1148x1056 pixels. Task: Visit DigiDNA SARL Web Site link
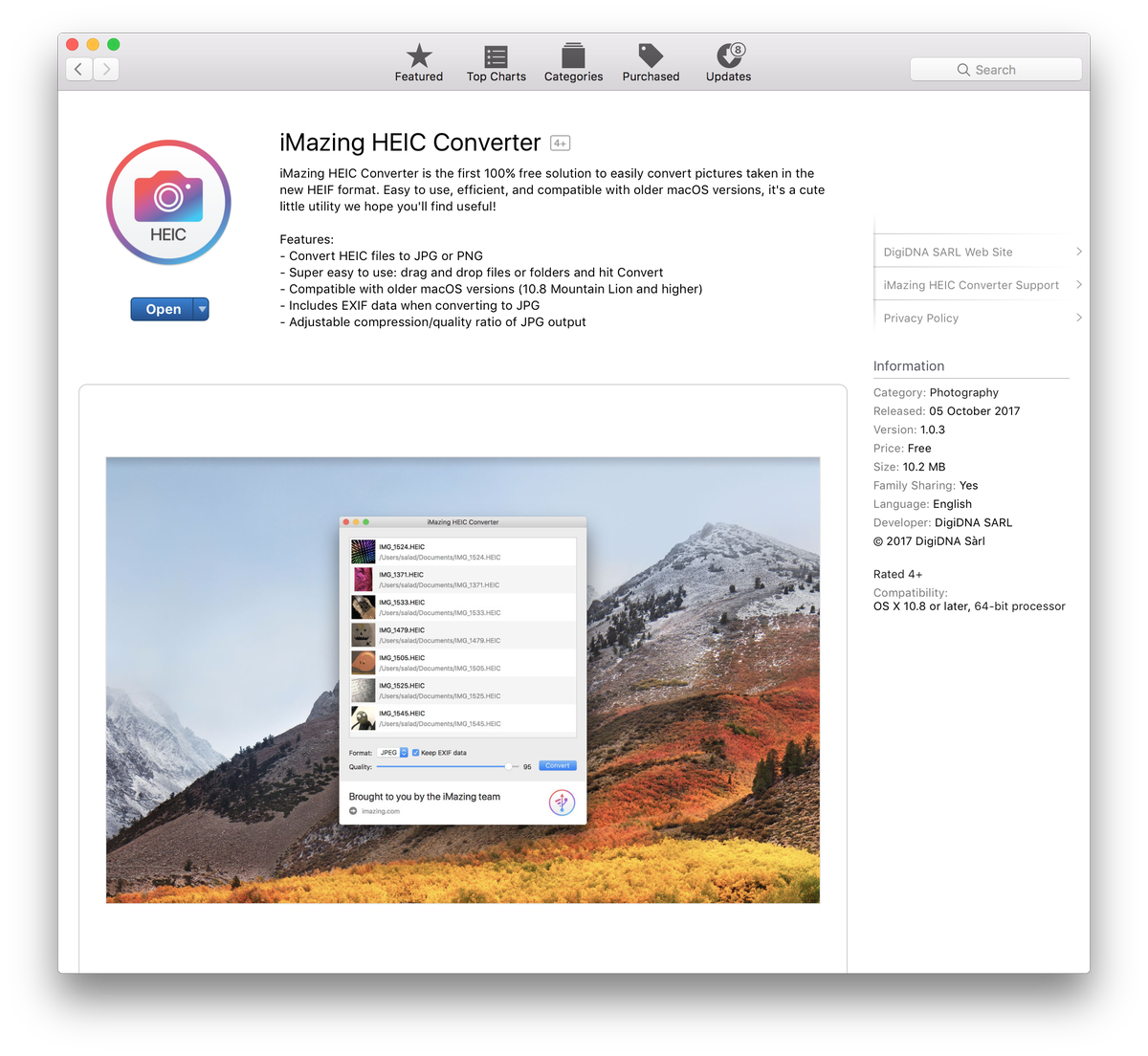tap(947, 253)
